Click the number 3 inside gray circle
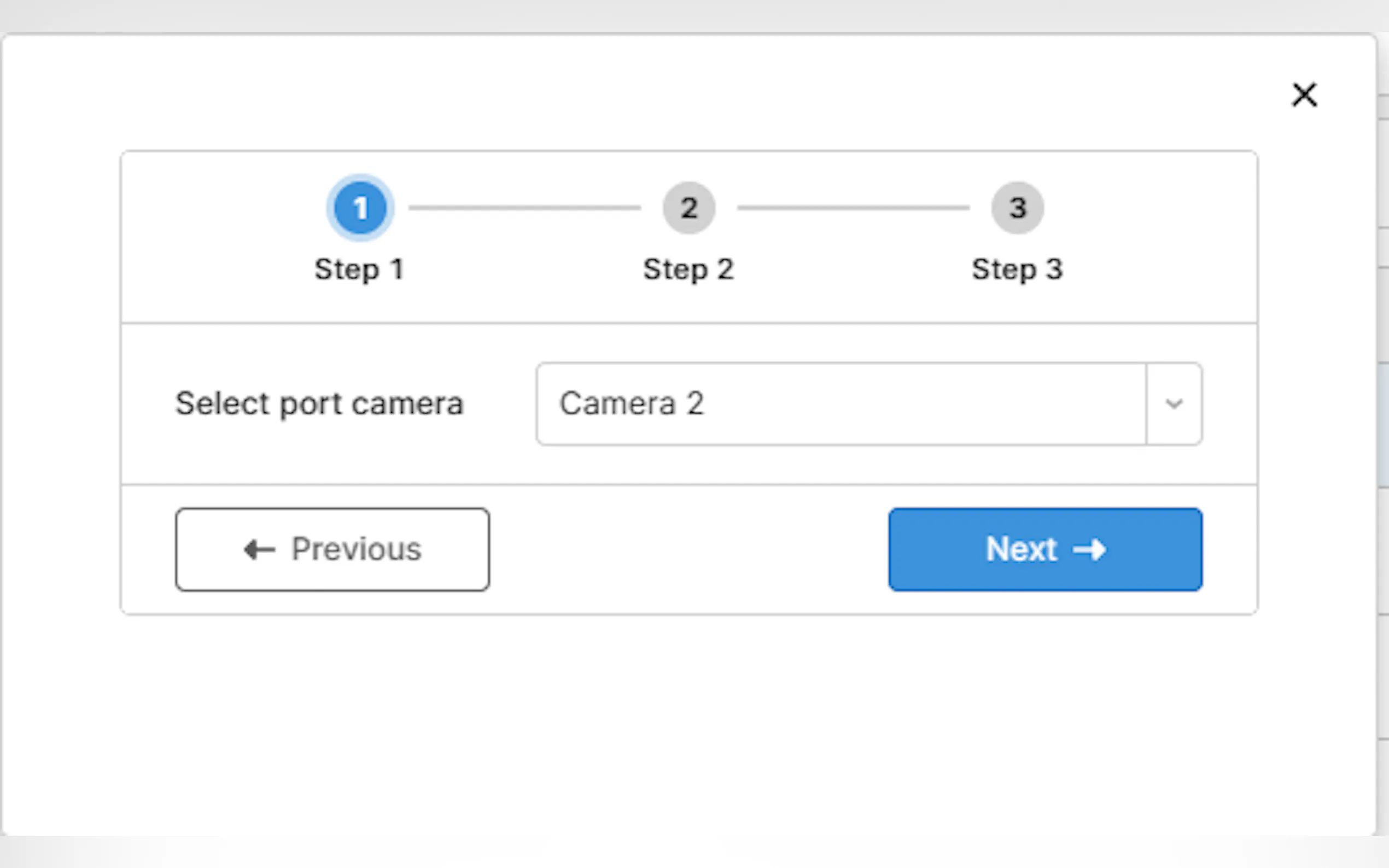Image resolution: width=1389 pixels, height=868 pixels. [x=1017, y=208]
